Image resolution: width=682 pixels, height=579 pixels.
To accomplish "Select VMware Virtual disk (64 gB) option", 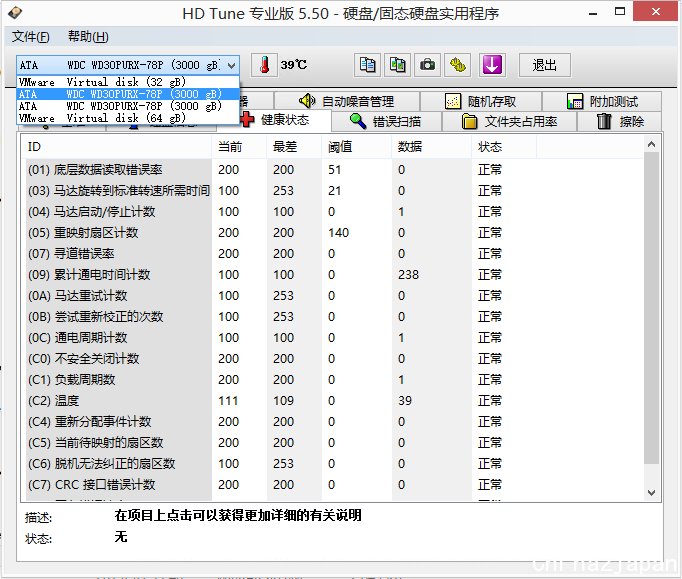I will (x=127, y=118).
